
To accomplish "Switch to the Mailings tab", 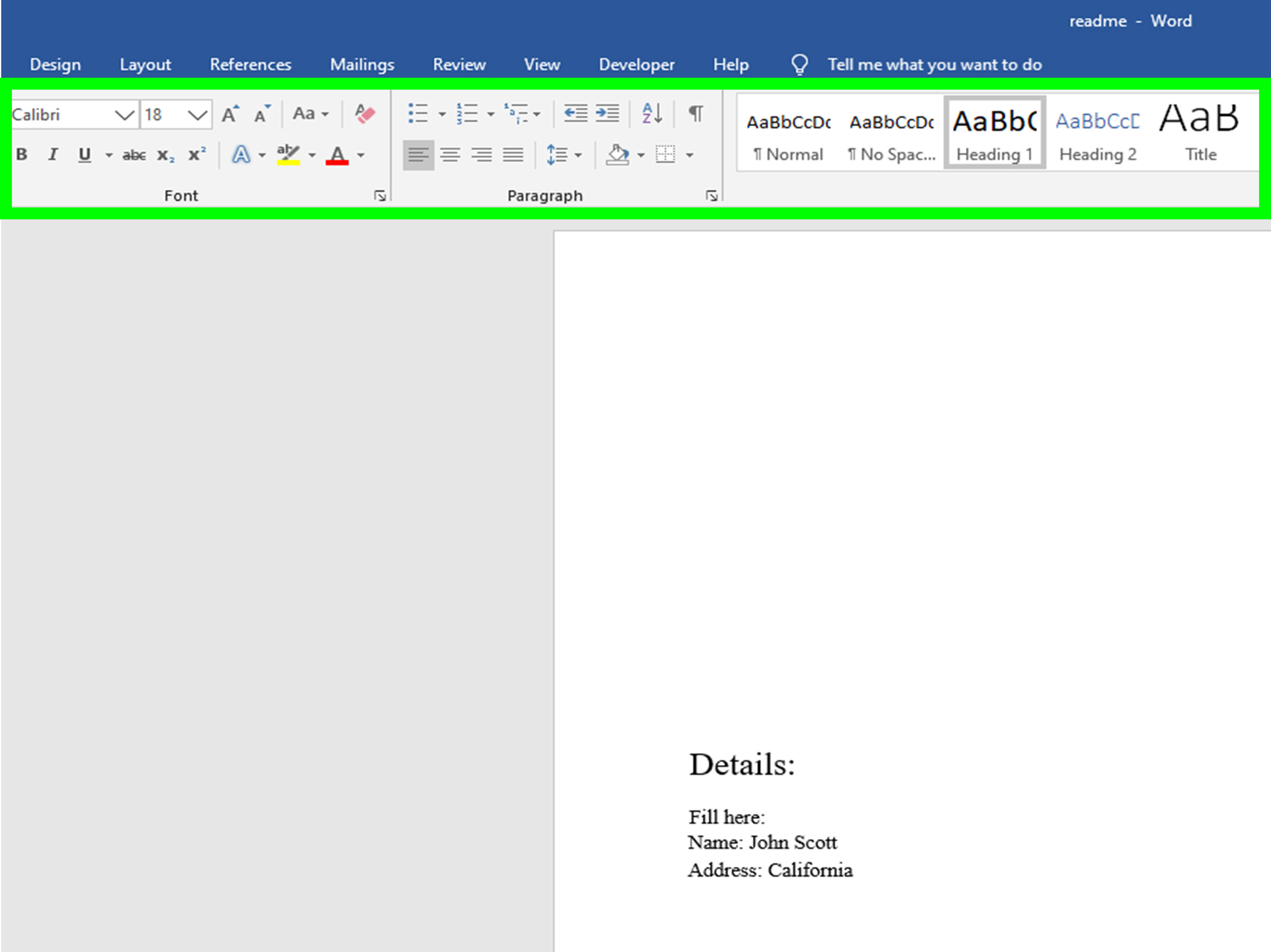I will pos(362,64).
